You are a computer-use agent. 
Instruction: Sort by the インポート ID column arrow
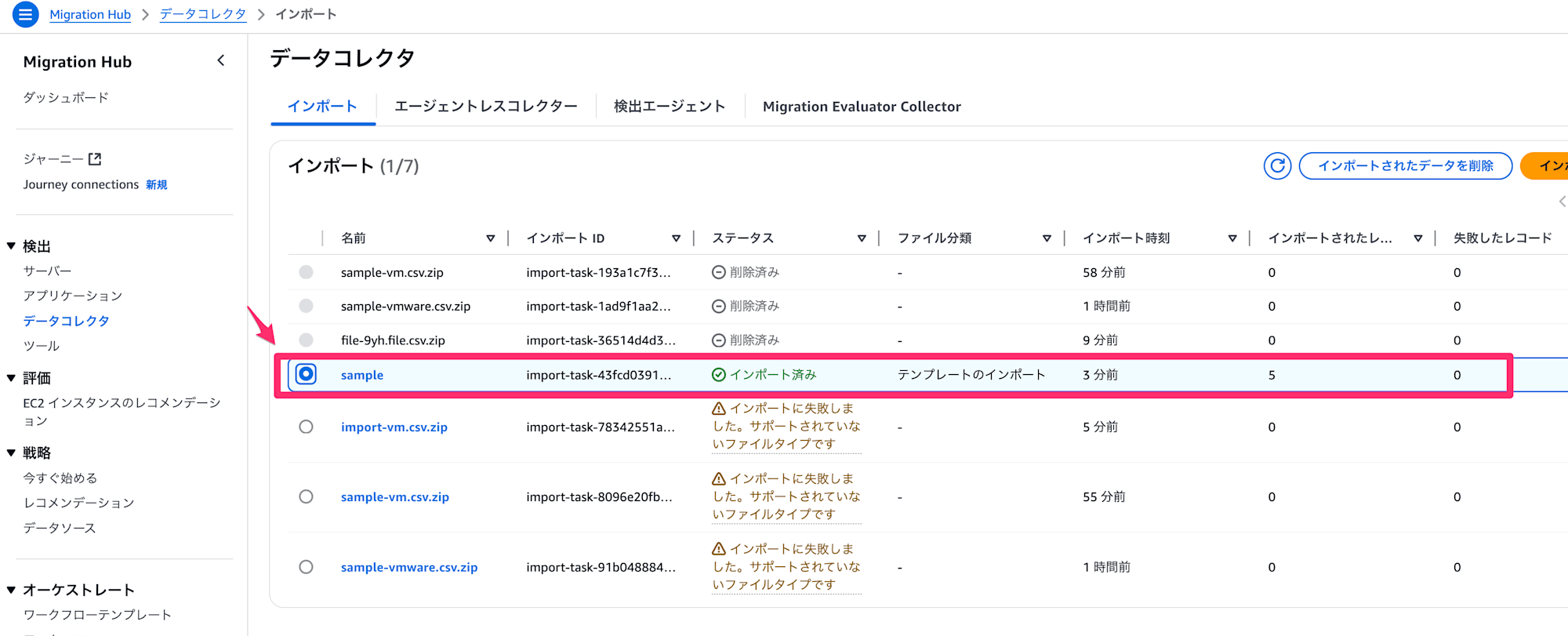[676, 238]
